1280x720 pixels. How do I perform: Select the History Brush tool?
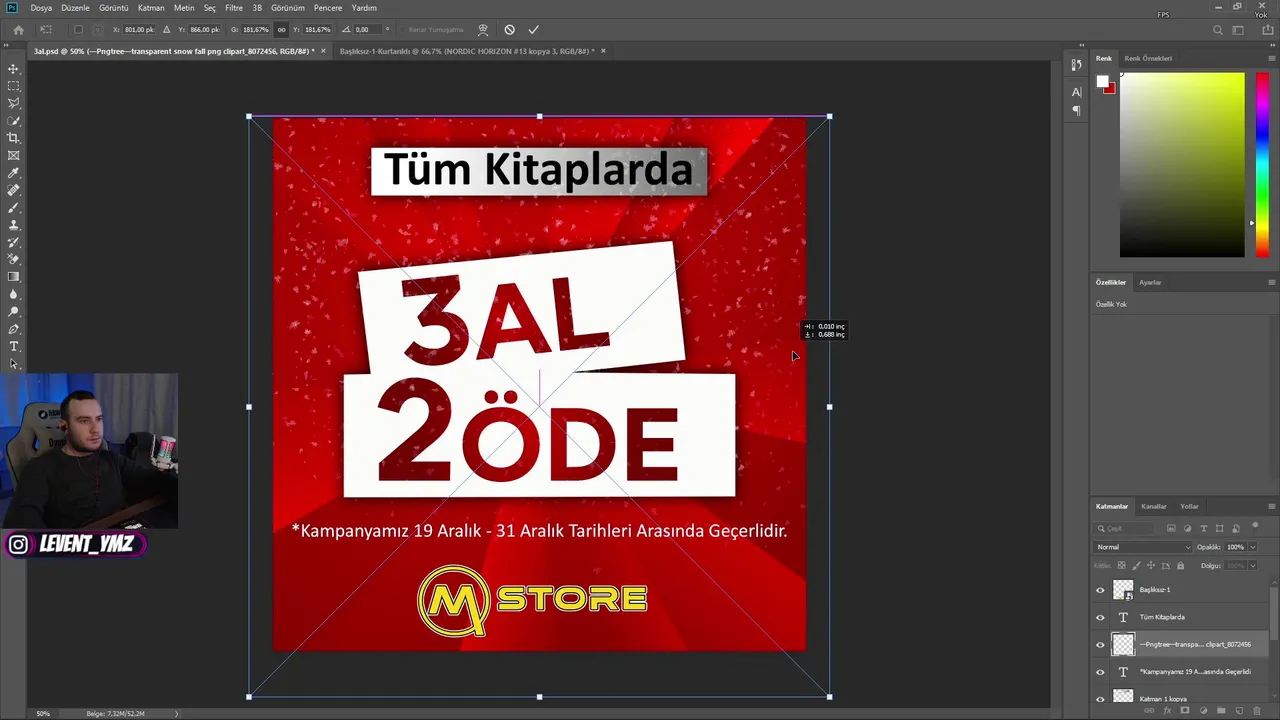pos(14,242)
